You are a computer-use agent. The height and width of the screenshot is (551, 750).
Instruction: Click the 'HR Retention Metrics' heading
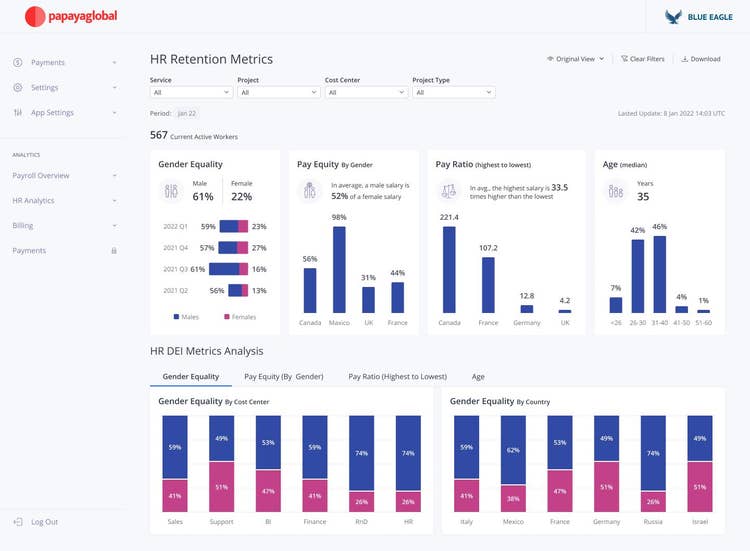click(211, 59)
